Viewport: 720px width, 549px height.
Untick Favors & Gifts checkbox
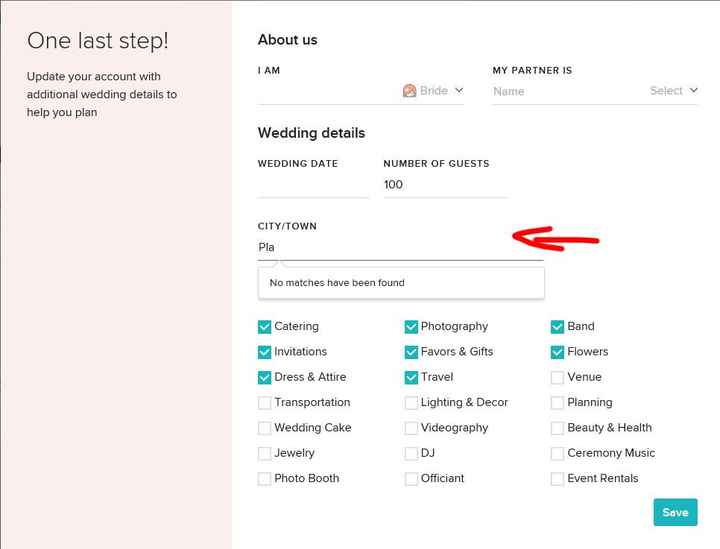click(x=411, y=352)
